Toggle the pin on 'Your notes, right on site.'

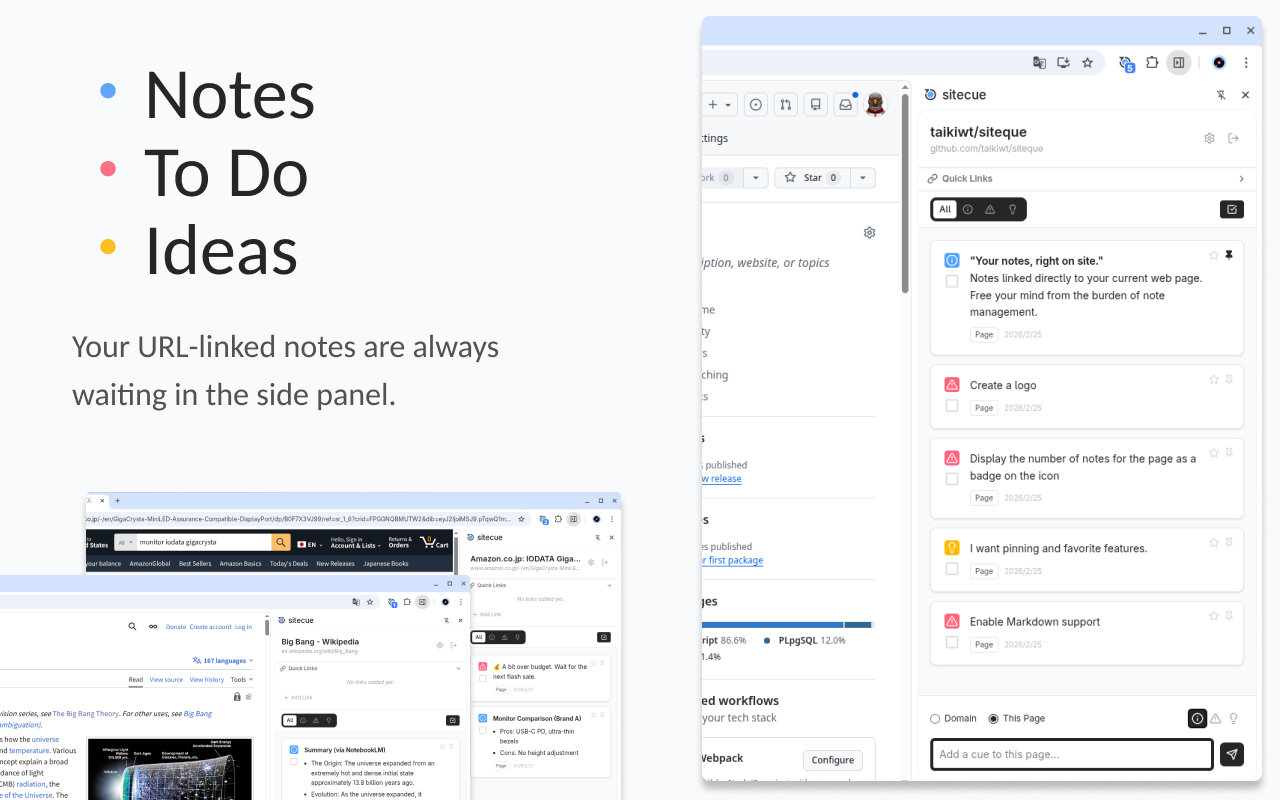tap(1228, 255)
